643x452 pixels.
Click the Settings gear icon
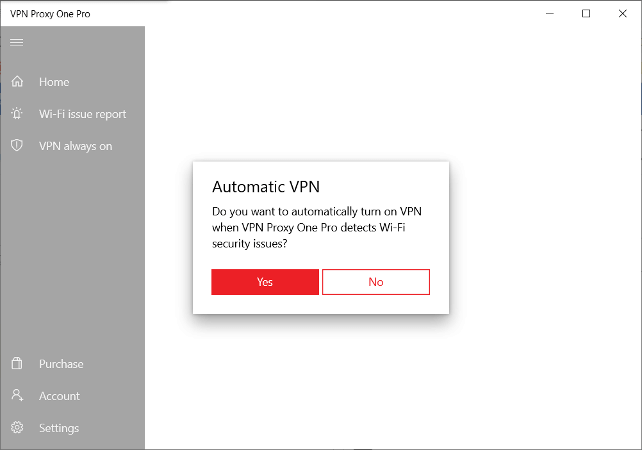pyautogui.click(x=16, y=428)
